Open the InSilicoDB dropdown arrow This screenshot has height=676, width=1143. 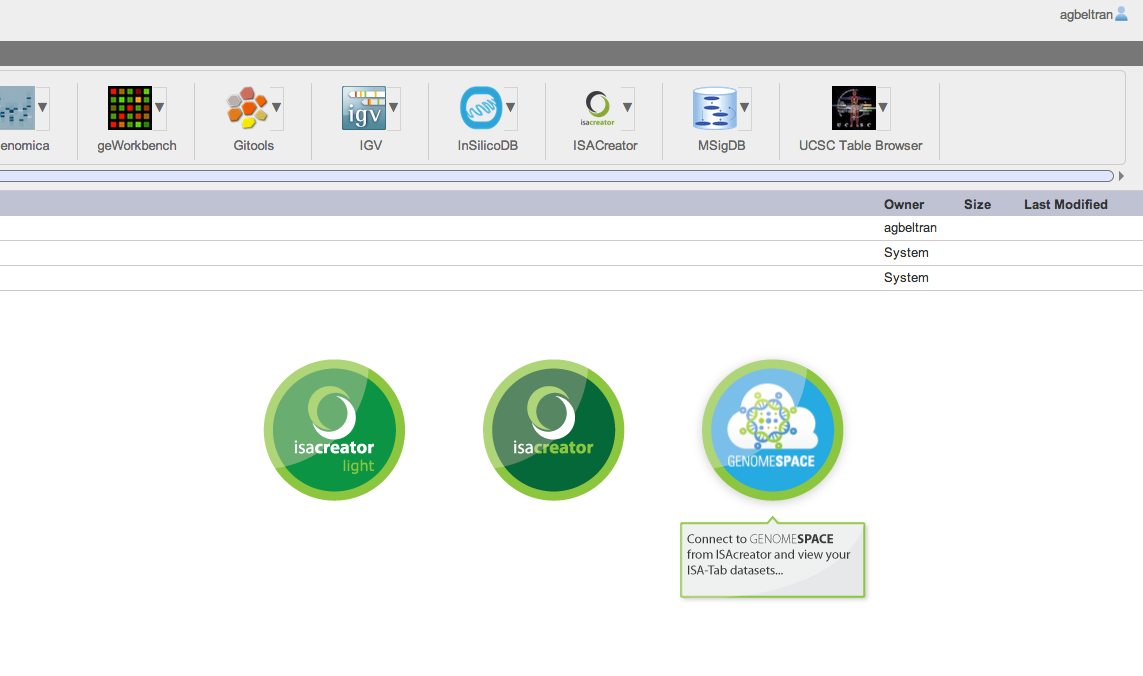tap(510, 108)
